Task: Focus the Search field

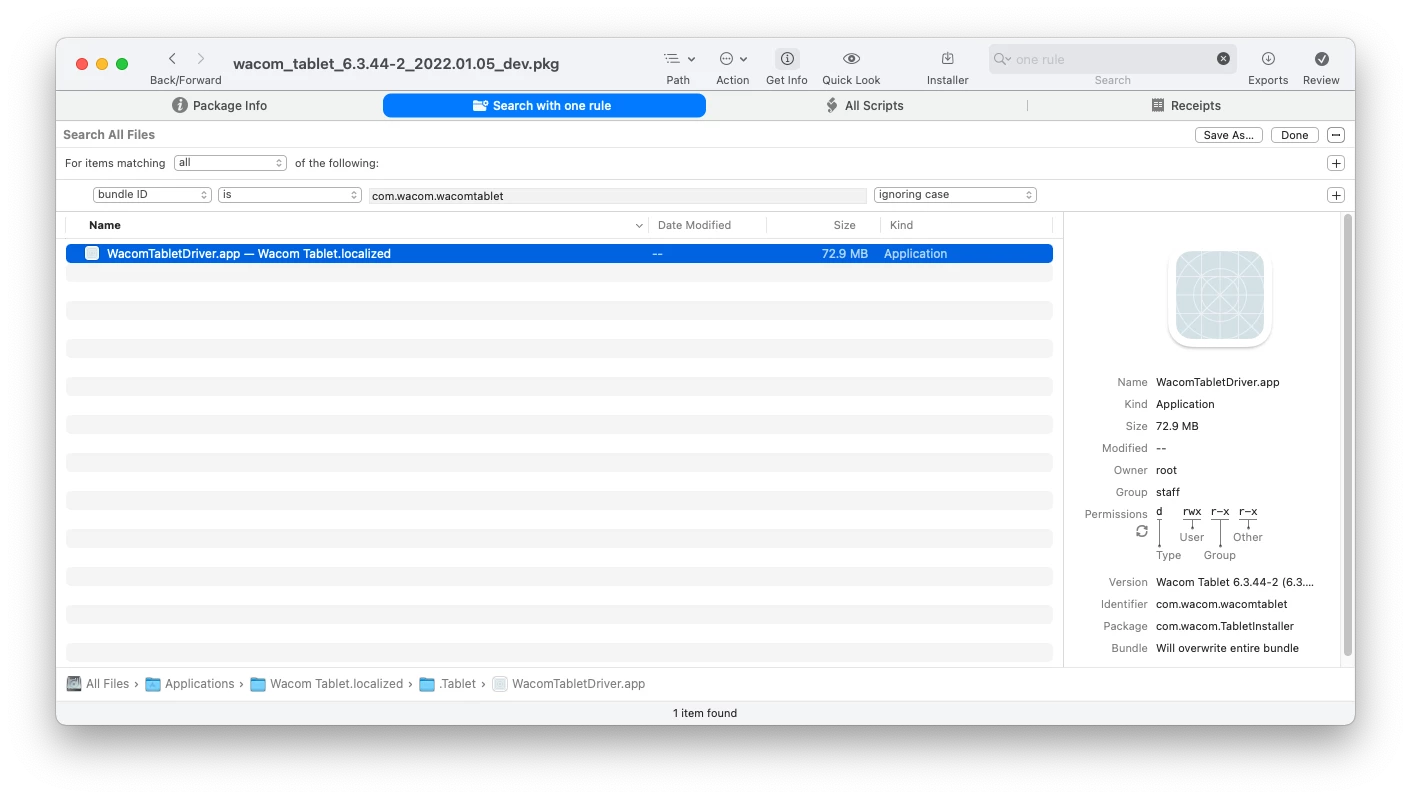Action: (1113, 59)
